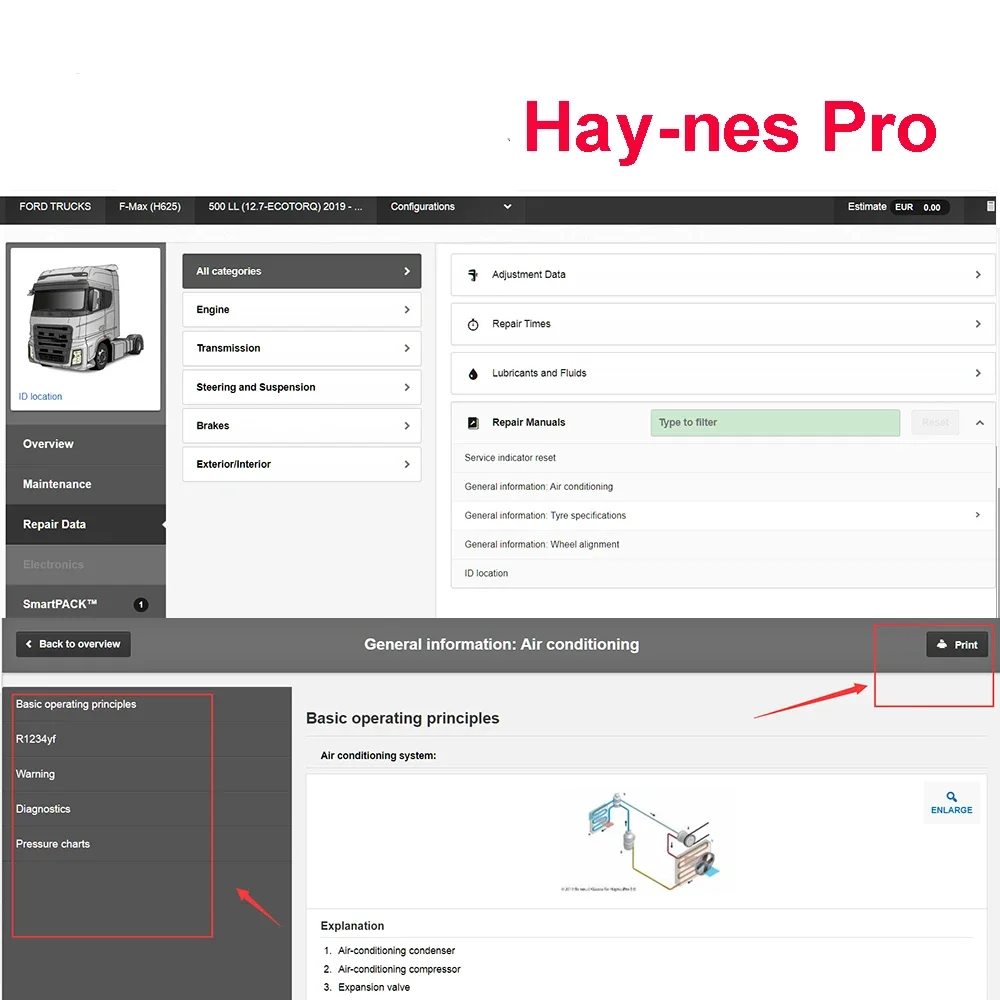The width and height of the screenshot is (1000, 1000).
Task: Open General information: Tyre specifications
Action: coord(724,515)
